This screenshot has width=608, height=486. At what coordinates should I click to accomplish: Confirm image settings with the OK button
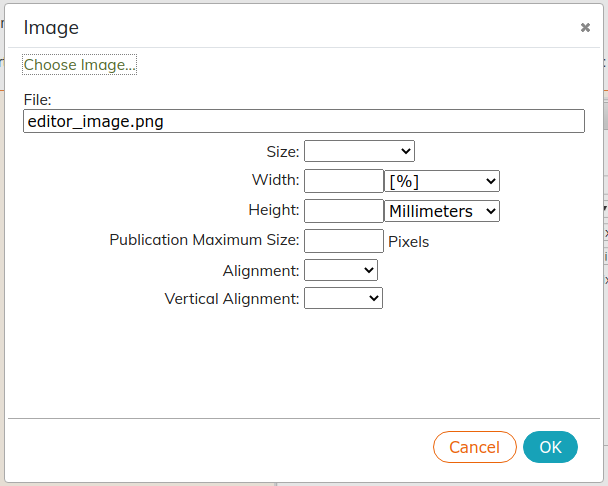coord(550,447)
